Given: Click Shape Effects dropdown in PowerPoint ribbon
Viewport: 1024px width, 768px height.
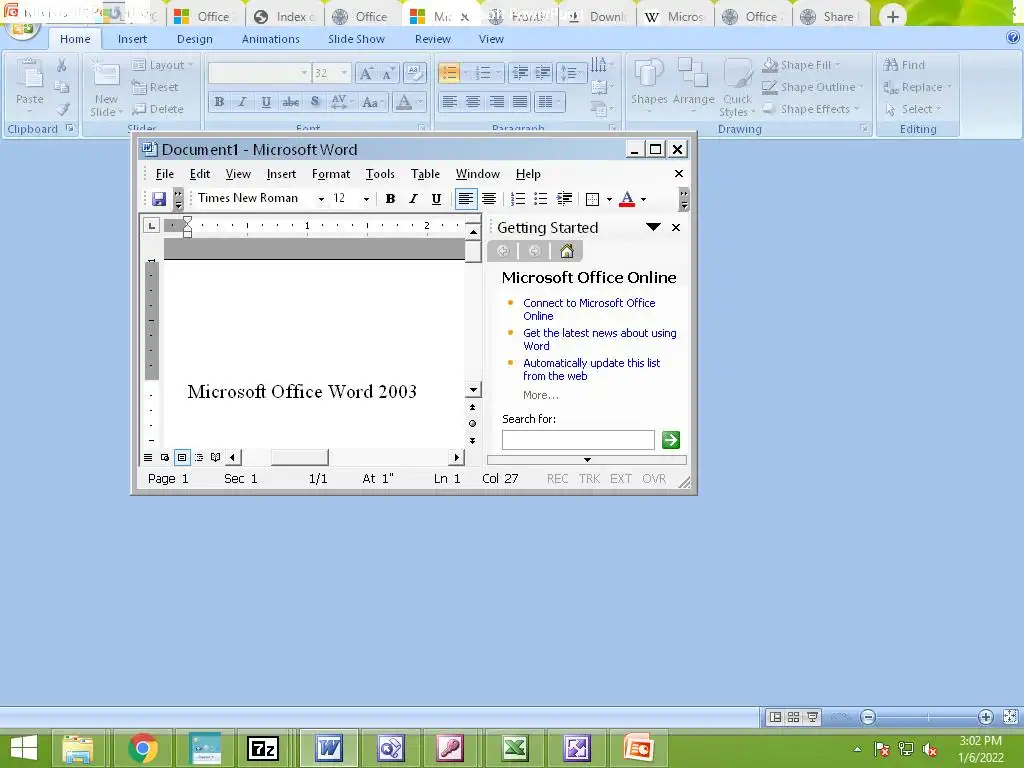Looking at the screenshot, I should click(811, 109).
